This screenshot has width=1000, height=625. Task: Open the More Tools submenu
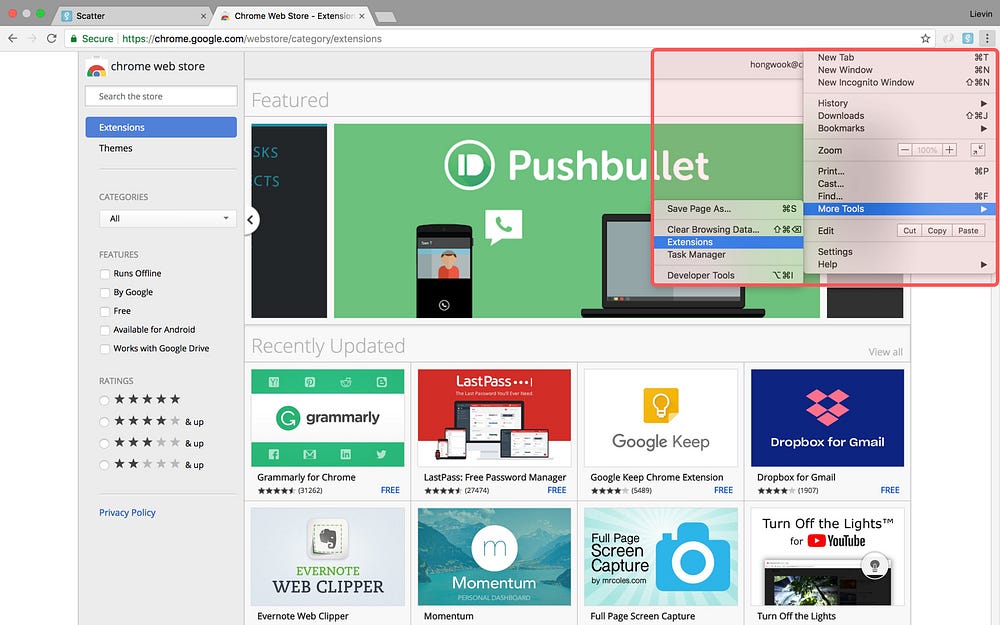click(901, 209)
